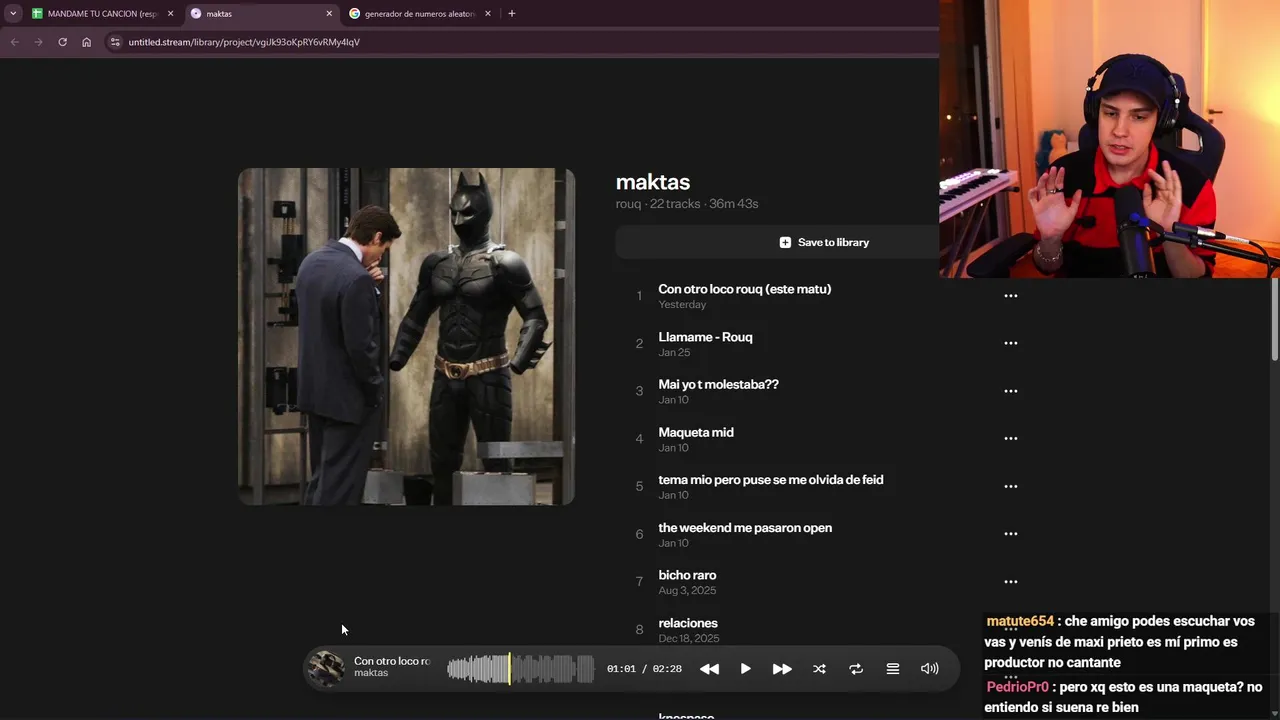The height and width of the screenshot is (720, 1280).
Task: Open options for Con otro loco rouq track
Action: click(1010, 296)
